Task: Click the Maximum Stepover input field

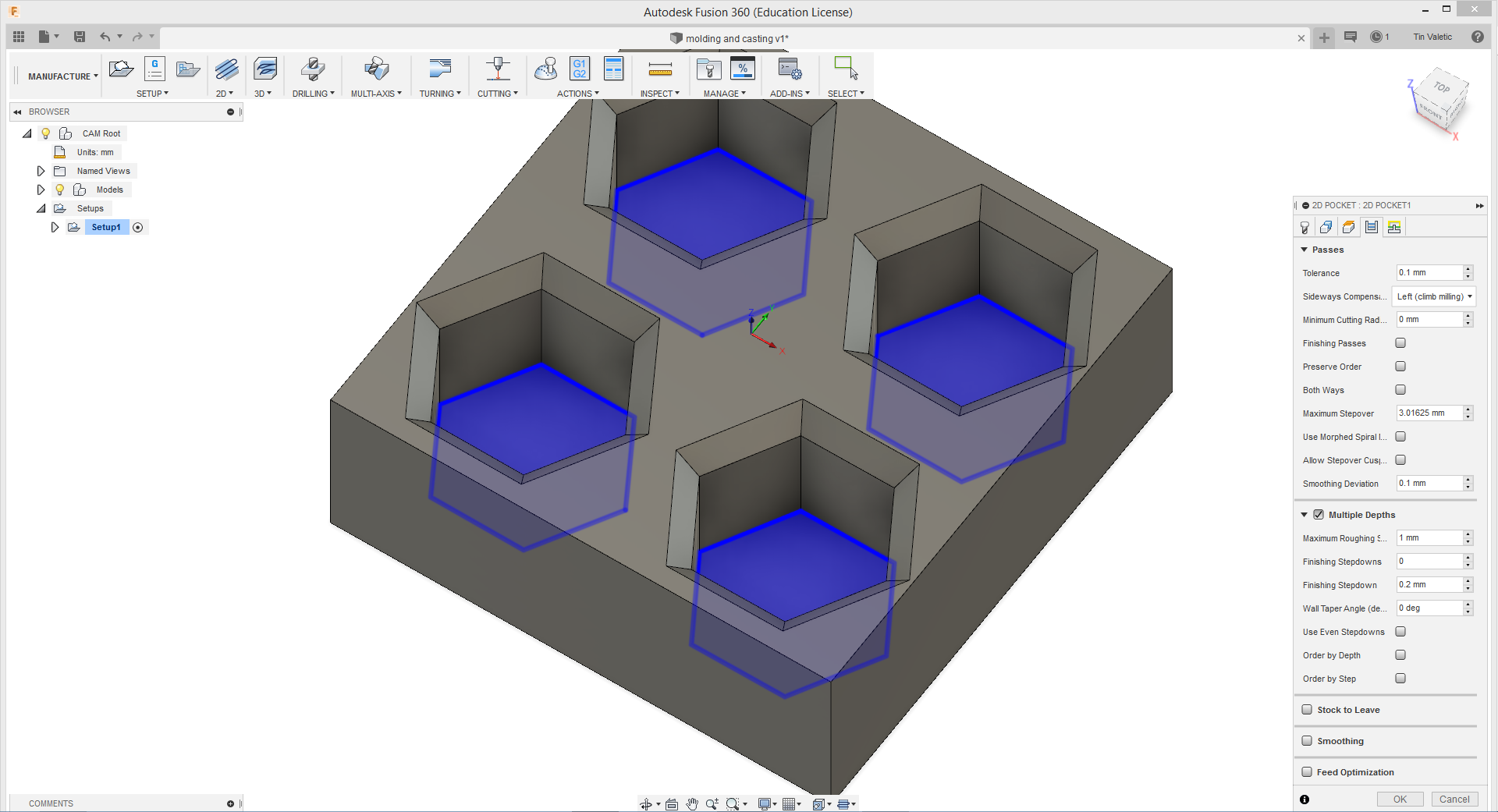Action: tap(1429, 413)
